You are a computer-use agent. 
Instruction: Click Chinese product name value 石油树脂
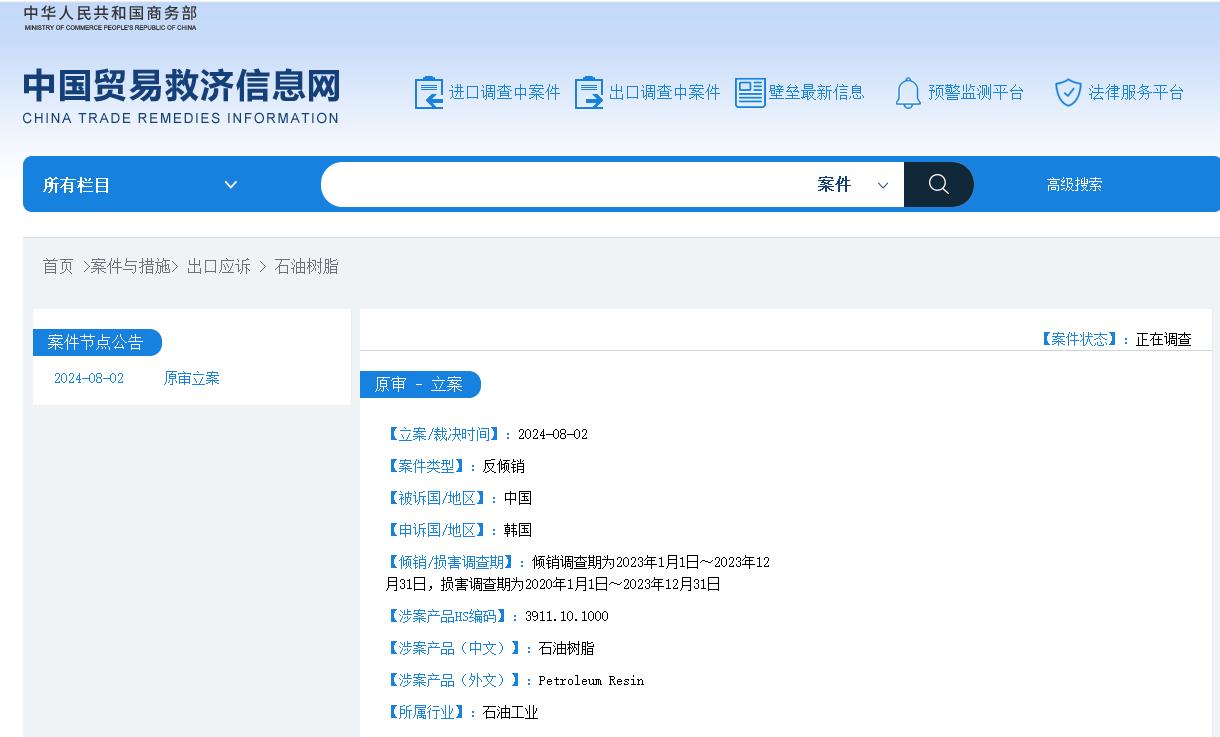[x=566, y=648]
